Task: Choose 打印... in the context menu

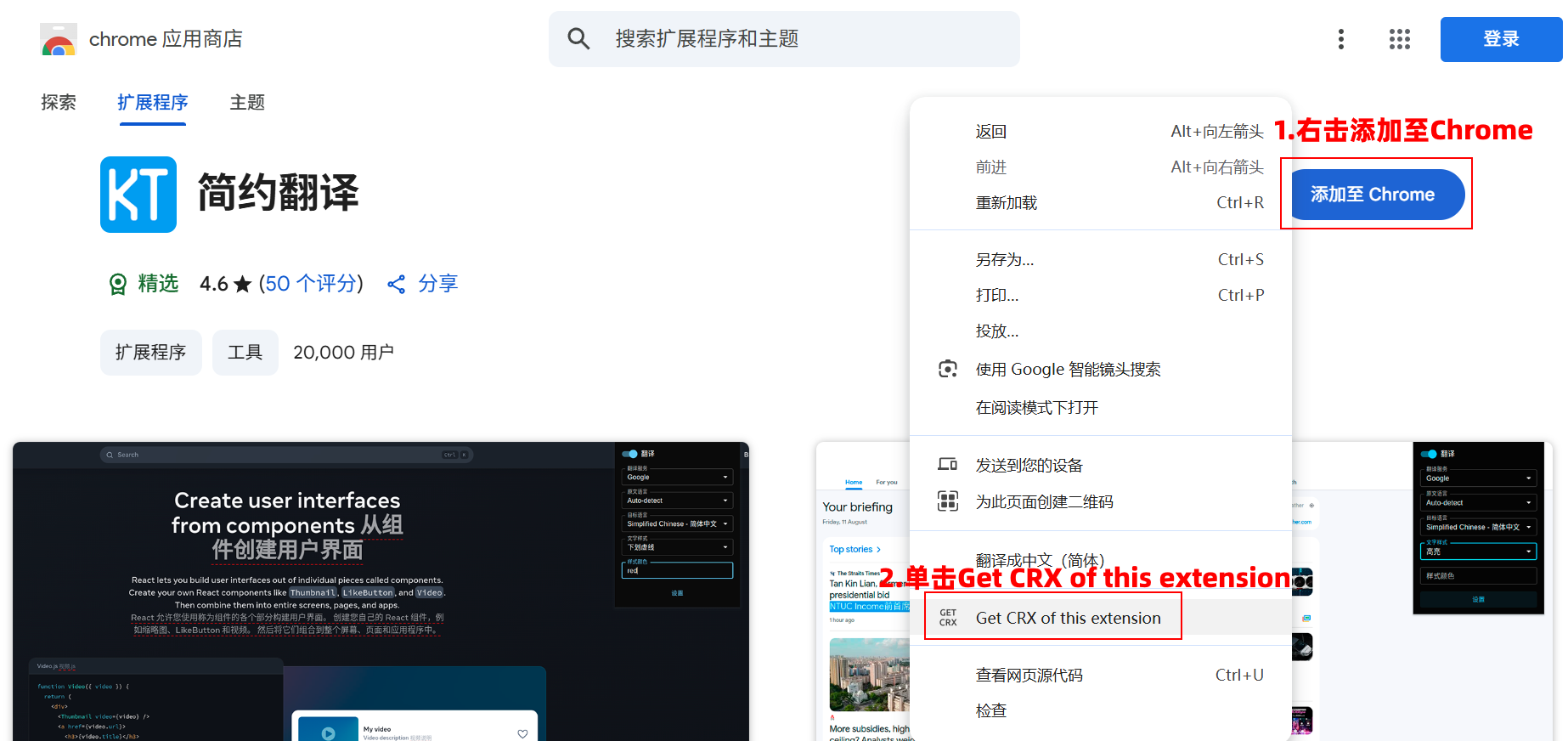Action: pos(1101,296)
